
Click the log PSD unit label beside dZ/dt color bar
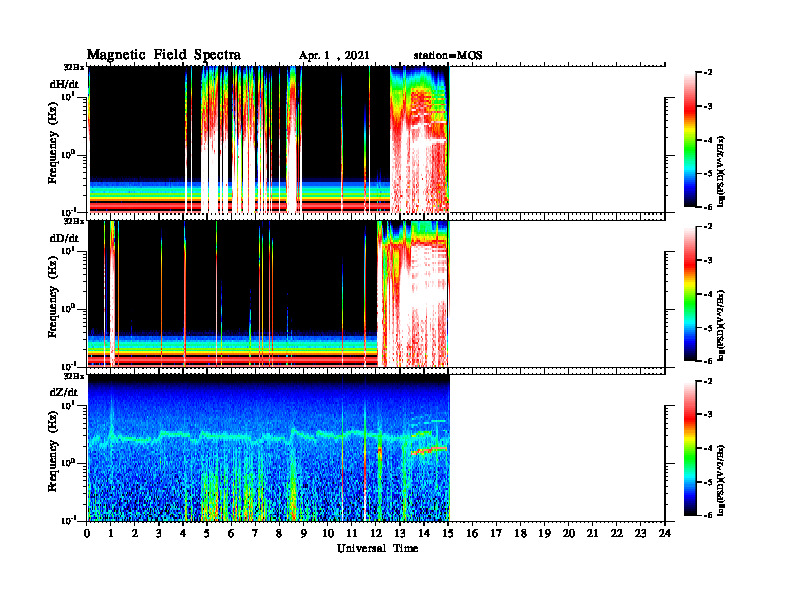click(722, 480)
